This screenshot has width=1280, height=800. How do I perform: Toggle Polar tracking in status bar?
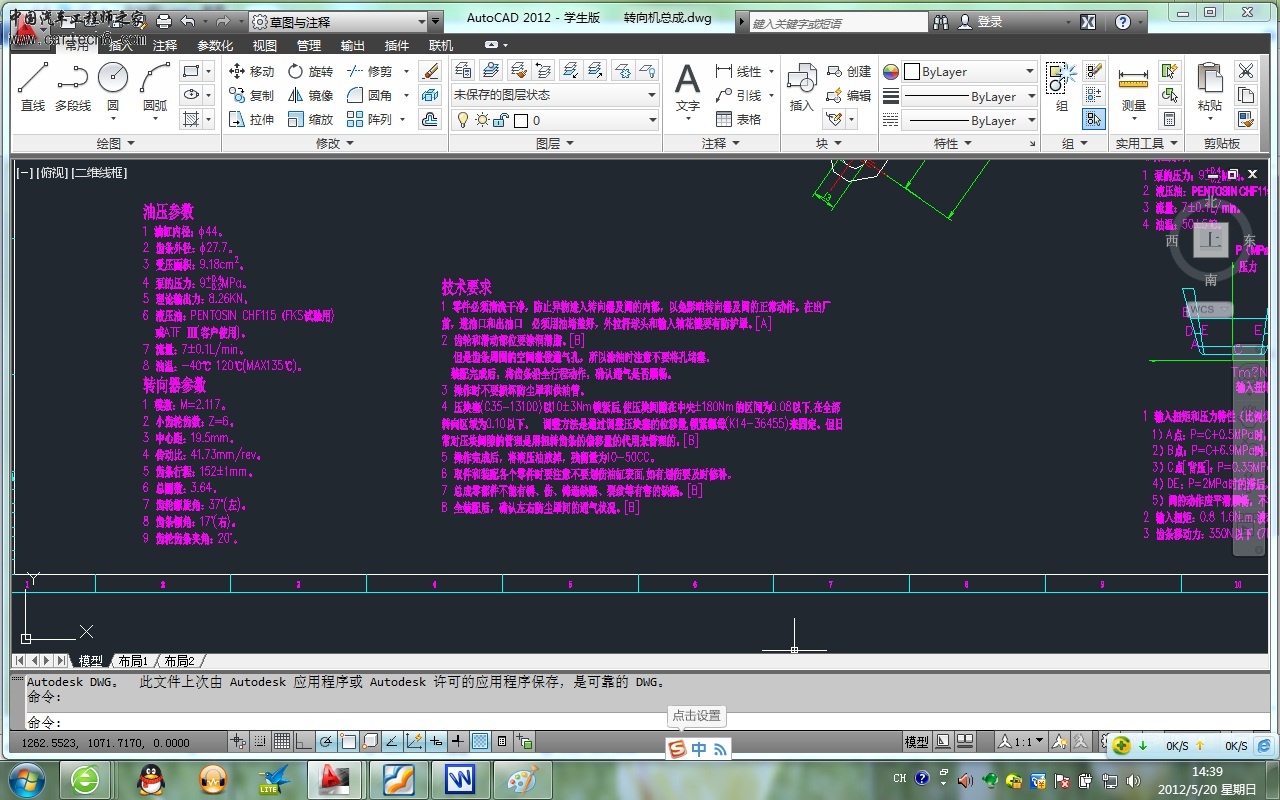326,741
